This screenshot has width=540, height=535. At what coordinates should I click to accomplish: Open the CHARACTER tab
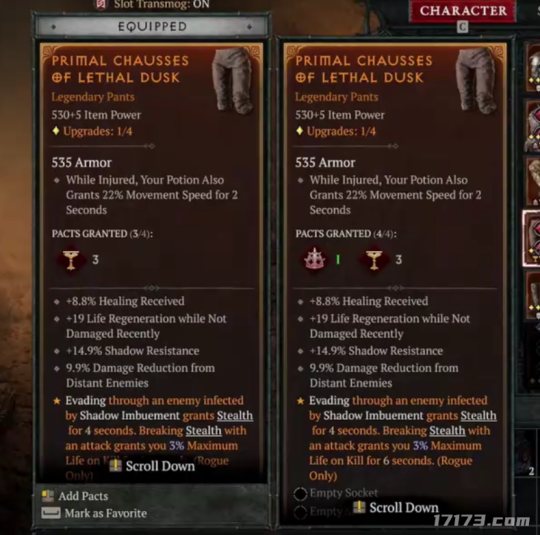[x=463, y=11]
